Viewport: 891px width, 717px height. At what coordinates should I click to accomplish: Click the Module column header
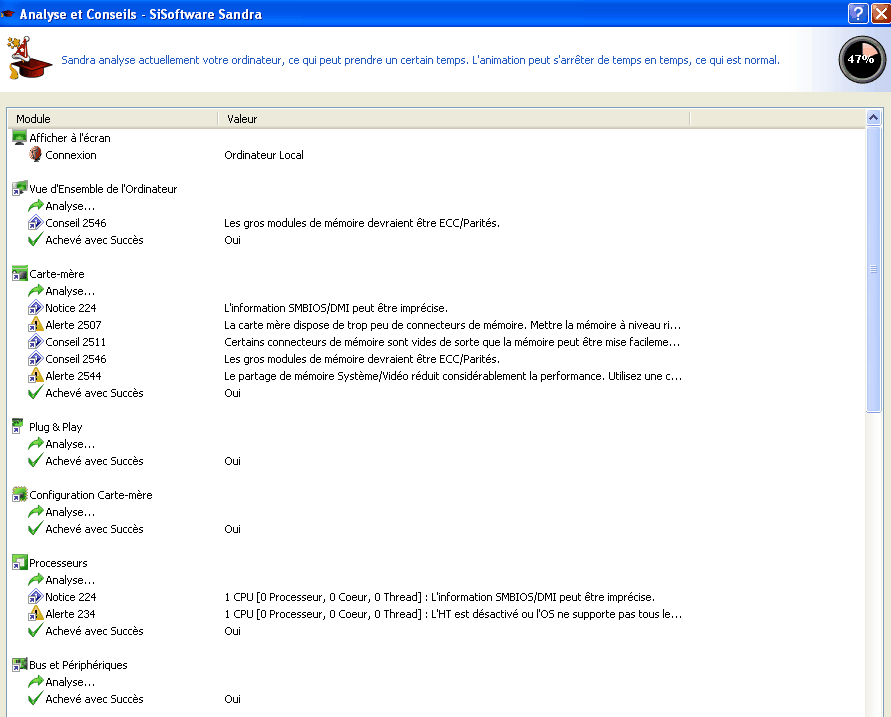(113, 119)
